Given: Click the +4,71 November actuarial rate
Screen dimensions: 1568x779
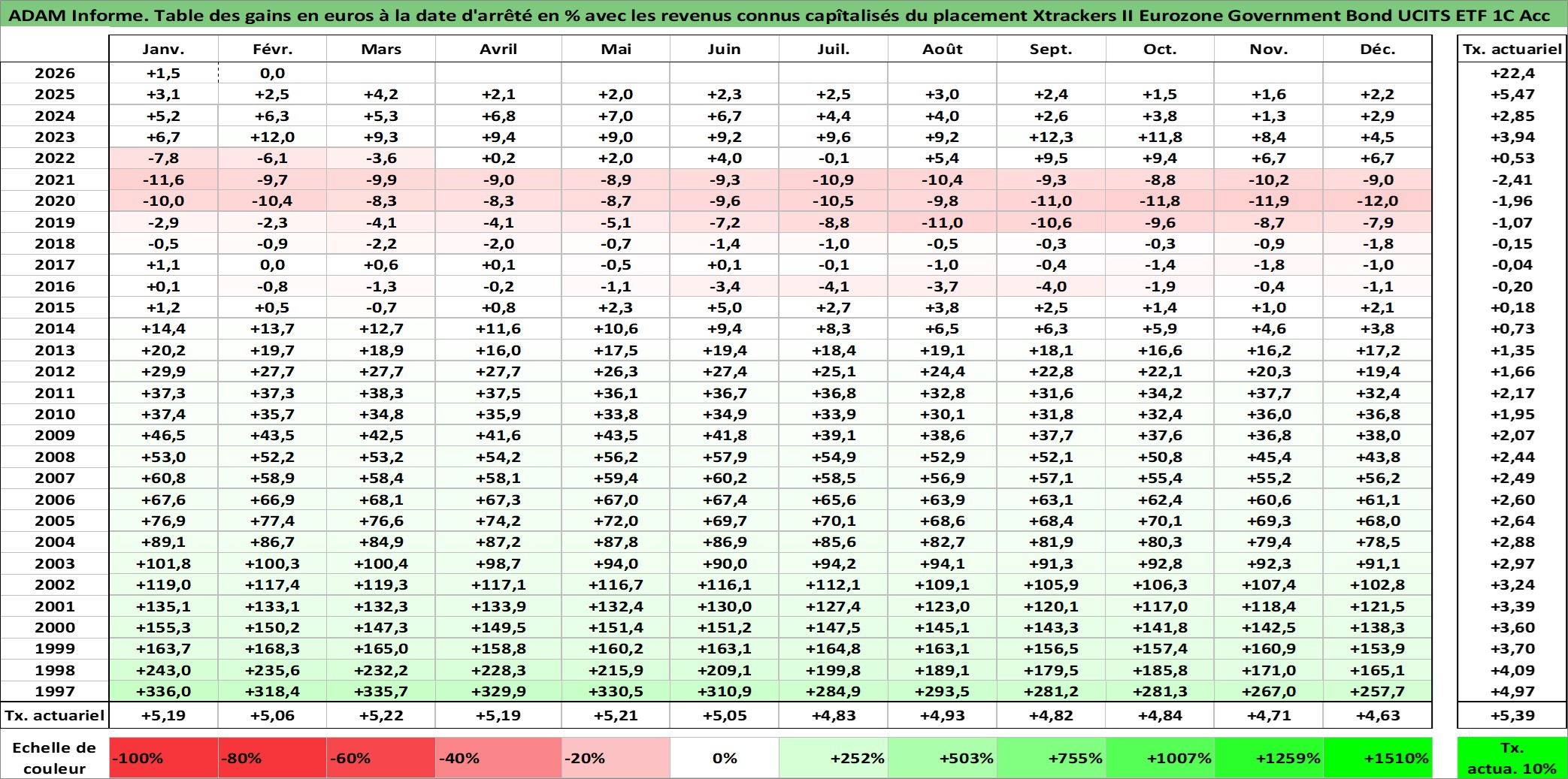Looking at the screenshot, I should click(x=1269, y=715).
